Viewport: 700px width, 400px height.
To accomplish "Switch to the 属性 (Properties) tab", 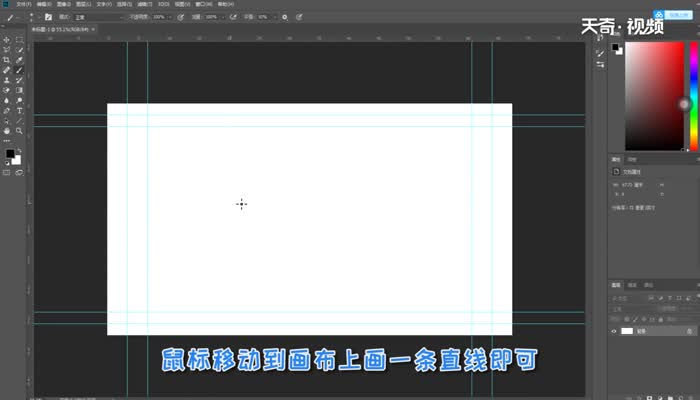I will [x=616, y=159].
